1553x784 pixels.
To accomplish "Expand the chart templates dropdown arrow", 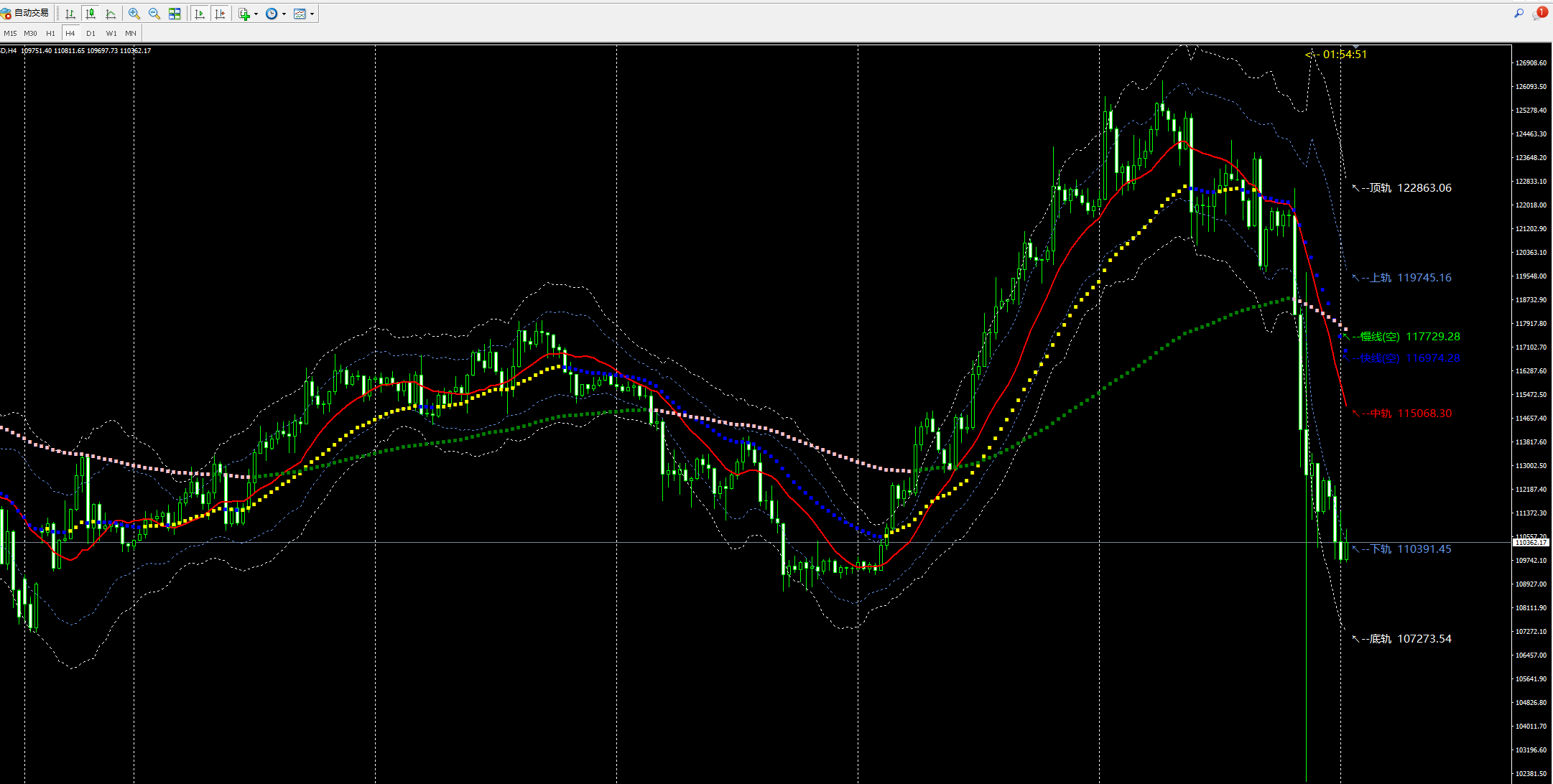I will pyautogui.click(x=312, y=14).
